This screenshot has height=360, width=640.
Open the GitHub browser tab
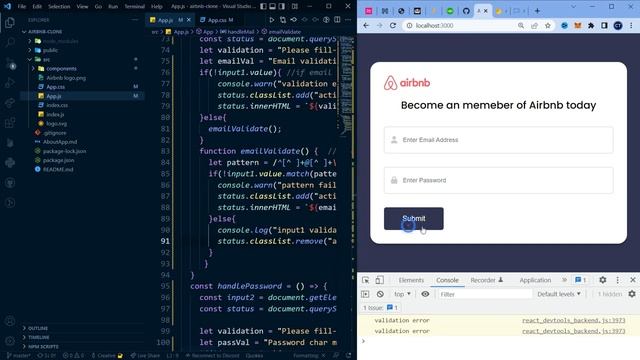click(466, 11)
